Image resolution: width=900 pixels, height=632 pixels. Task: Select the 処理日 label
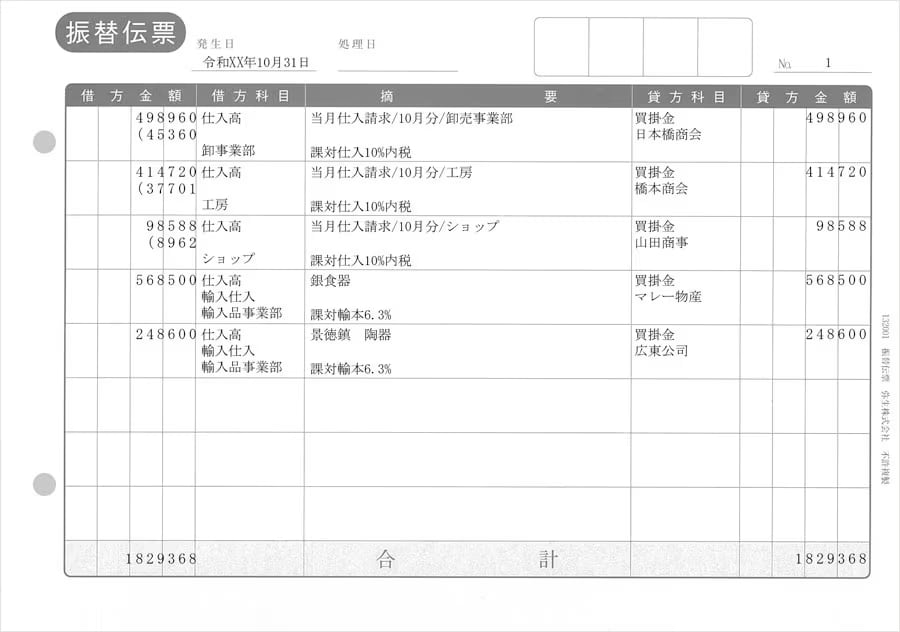click(356, 44)
